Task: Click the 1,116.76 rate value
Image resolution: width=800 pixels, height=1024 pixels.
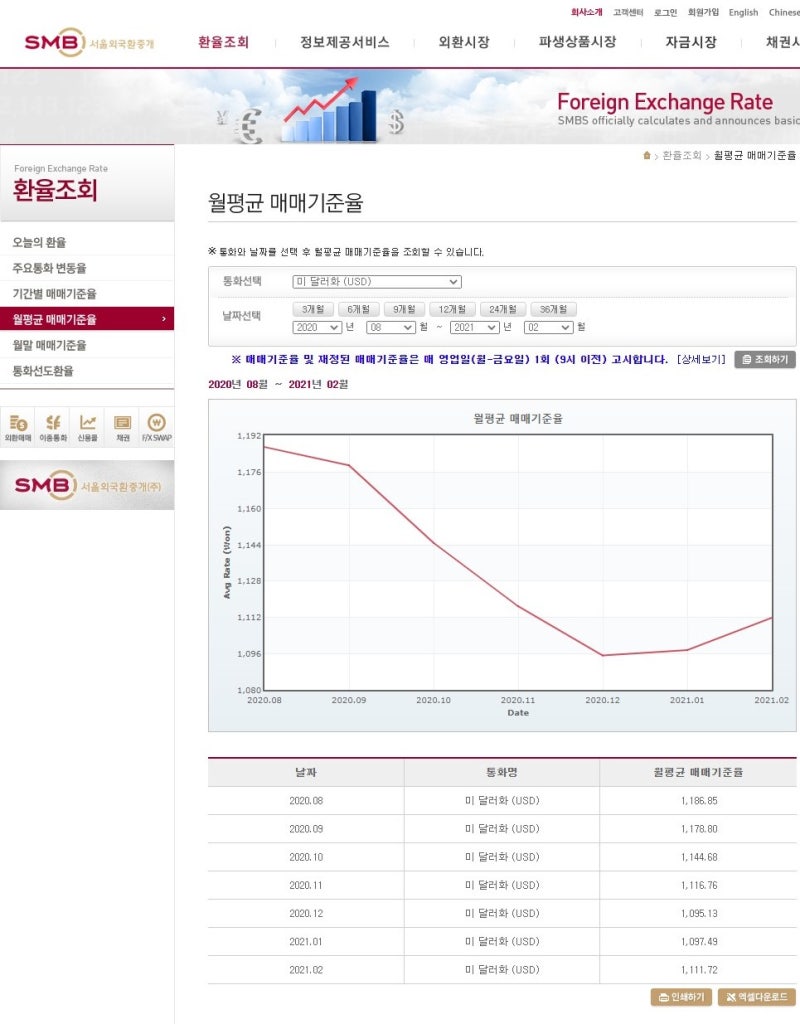Action: [x=699, y=886]
